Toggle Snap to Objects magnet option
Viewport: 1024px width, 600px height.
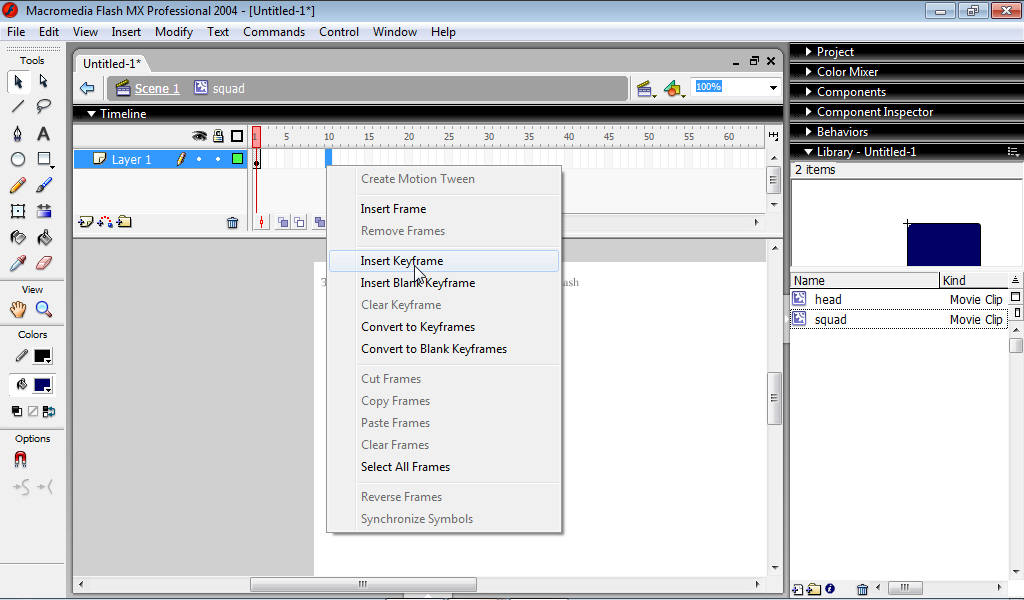tap(20, 460)
